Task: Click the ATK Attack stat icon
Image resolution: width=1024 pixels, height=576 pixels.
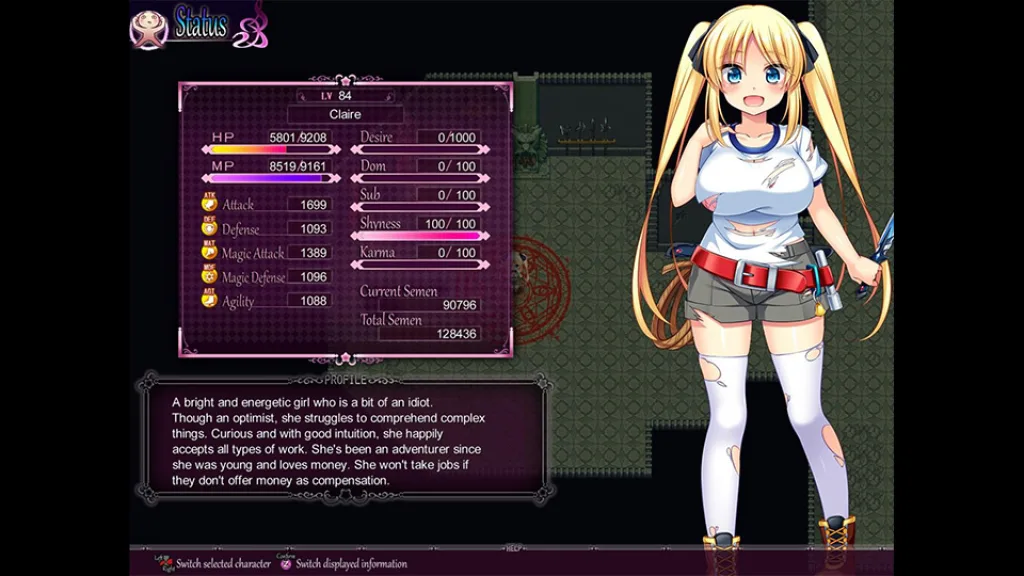Action: click(209, 202)
